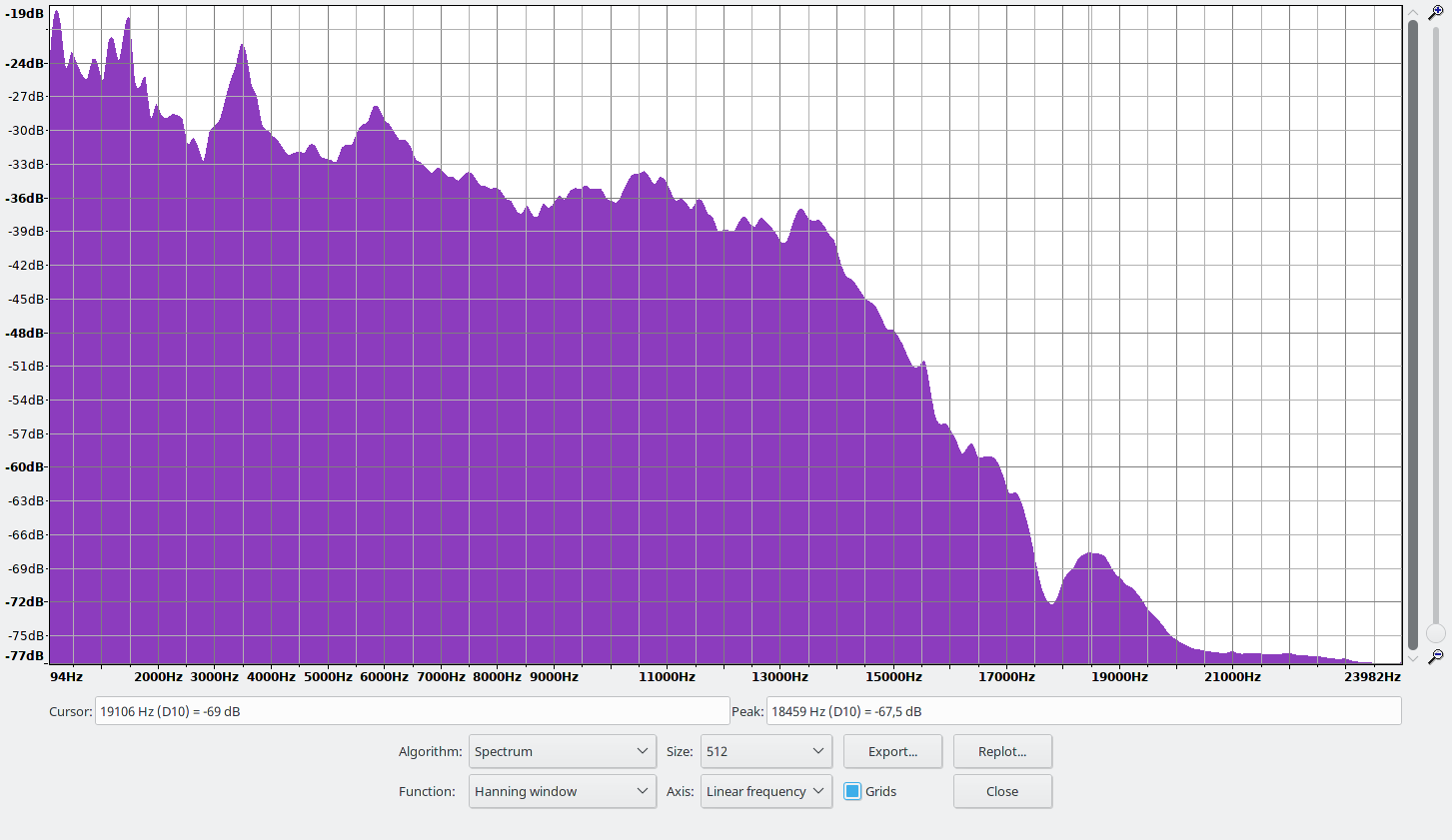Click the zoom in magnifier icon
Viewport: 1452px width, 840px height.
1436,13
